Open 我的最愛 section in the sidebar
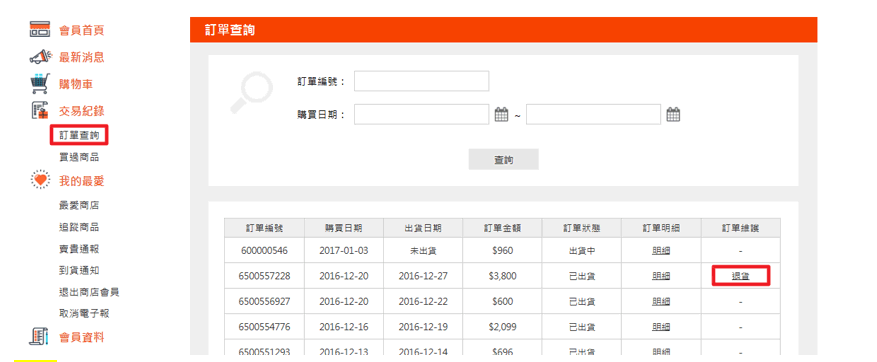 [x=81, y=181]
